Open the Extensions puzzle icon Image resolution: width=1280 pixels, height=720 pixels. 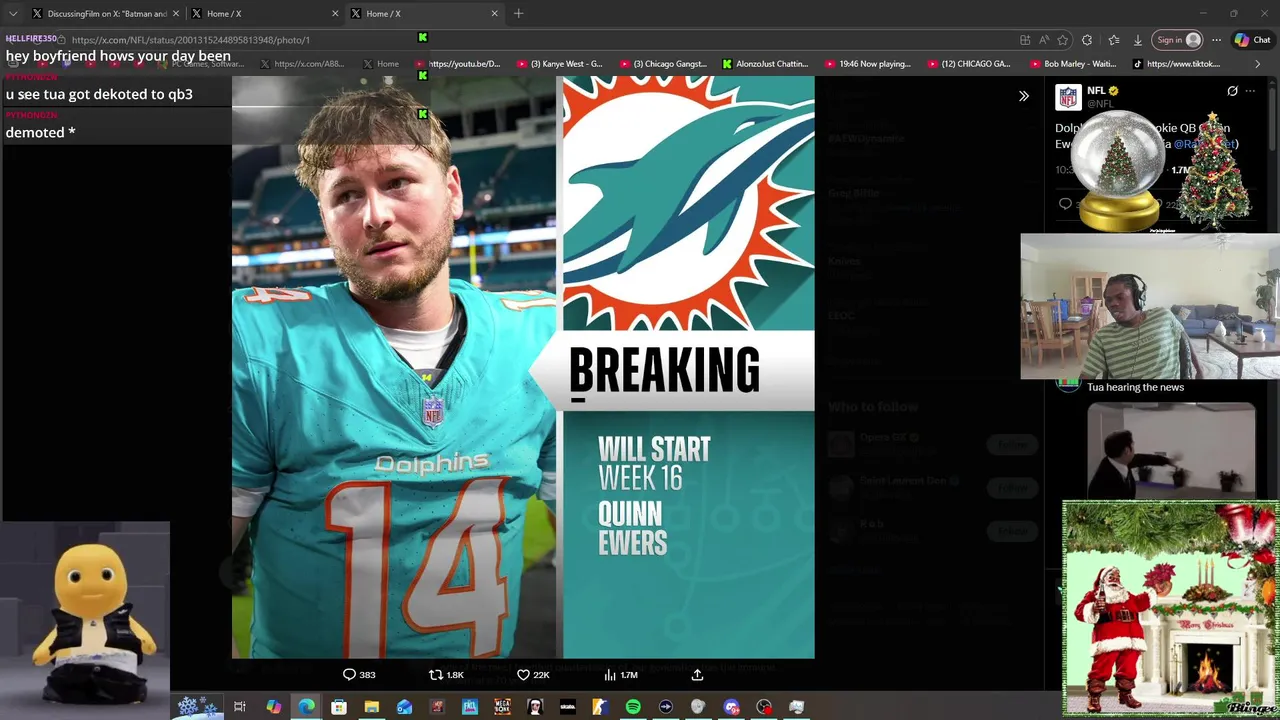click(1087, 40)
